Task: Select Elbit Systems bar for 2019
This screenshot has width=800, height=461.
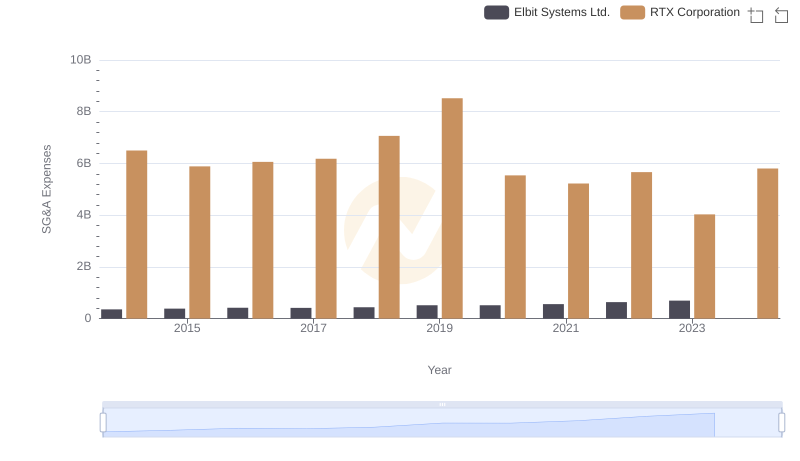Action: click(x=427, y=312)
